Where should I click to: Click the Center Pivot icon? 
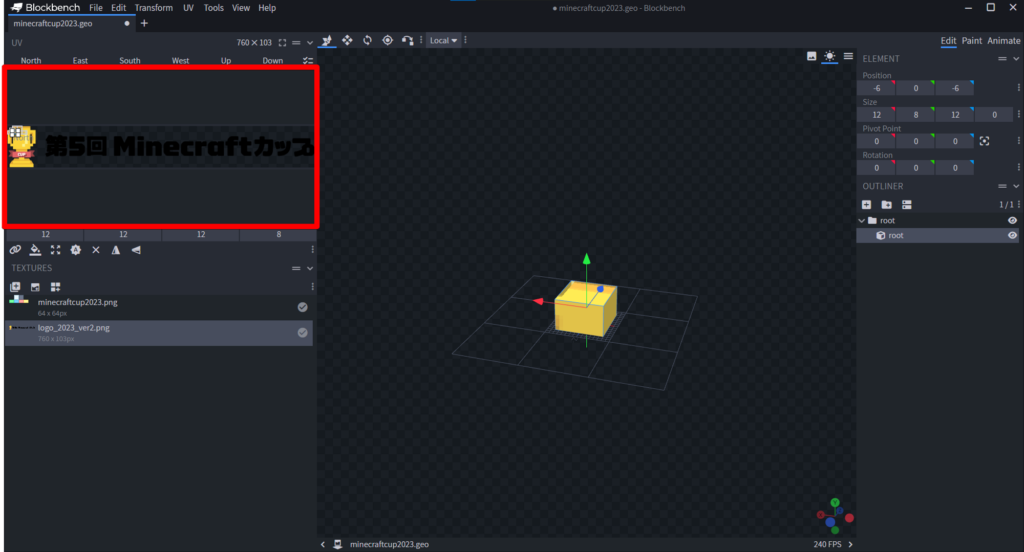(x=984, y=141)
